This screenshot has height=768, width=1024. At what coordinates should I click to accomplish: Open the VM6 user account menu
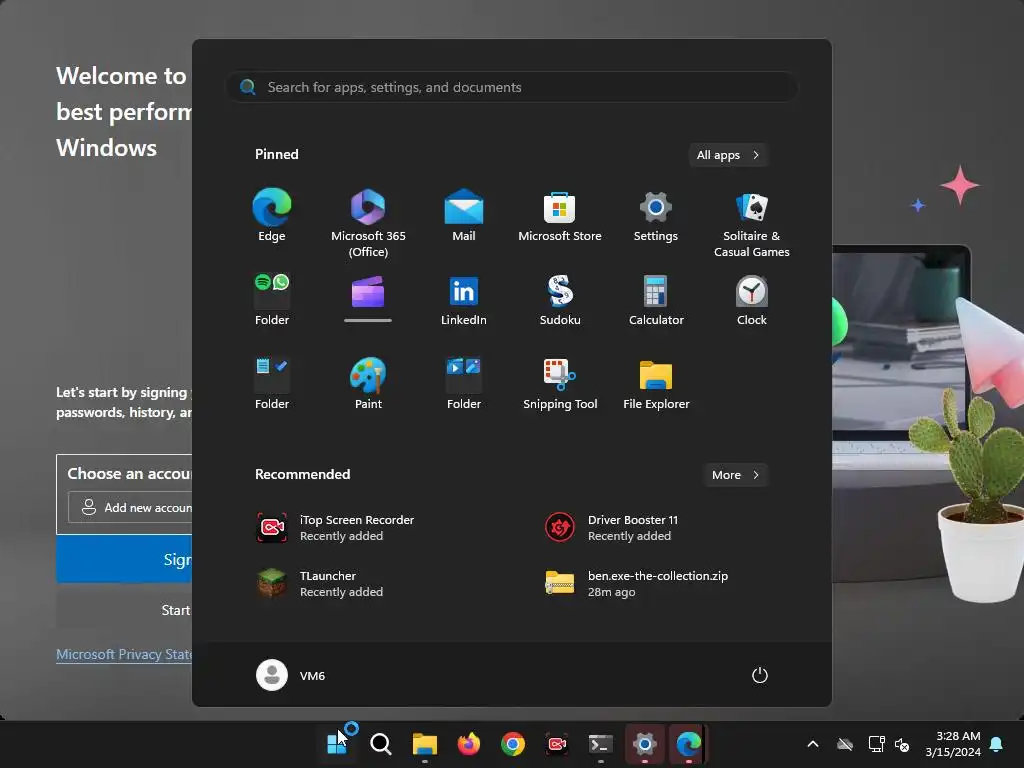[x=291, y=675]
